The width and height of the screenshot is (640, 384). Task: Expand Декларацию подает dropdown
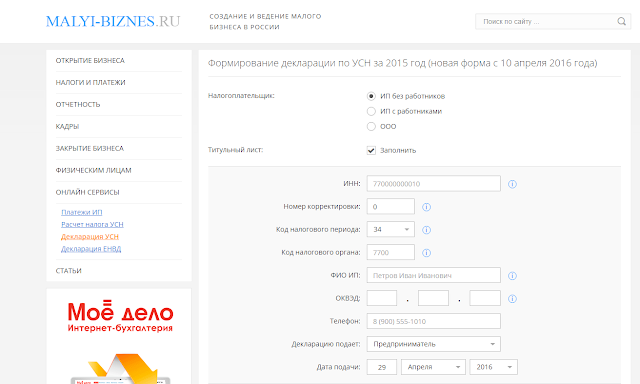coord(433,344)
